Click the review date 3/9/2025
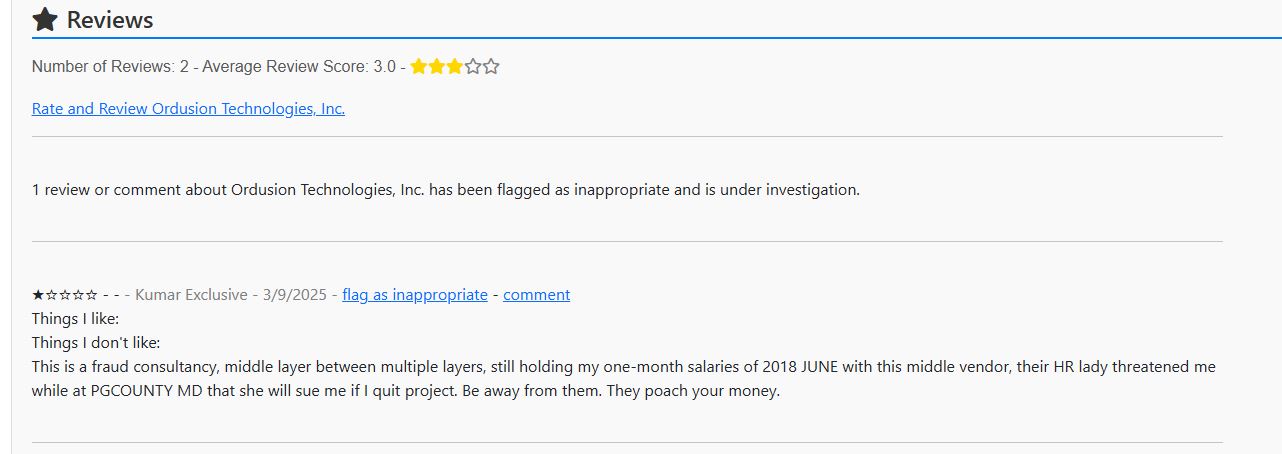Image resolution: width=1282 pixels, height=454 pixels. point(295,294)
